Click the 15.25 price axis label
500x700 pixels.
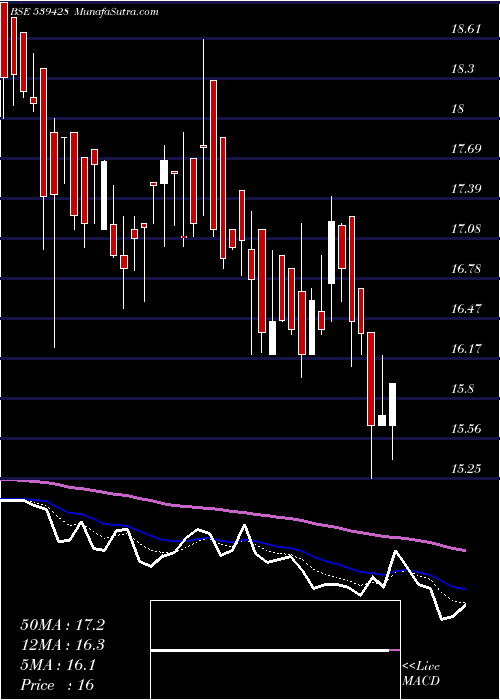[466, 468]
